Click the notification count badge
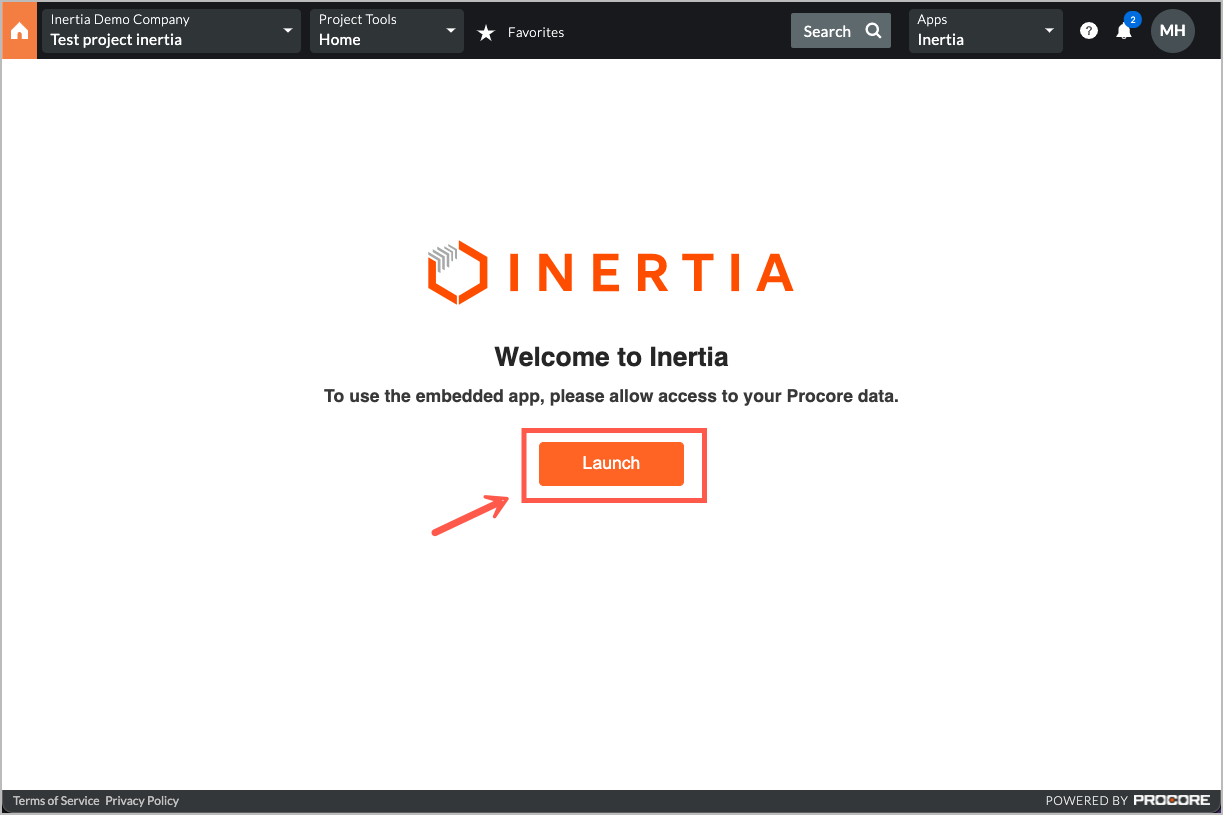1223x815 pixels. (1132, 19)
